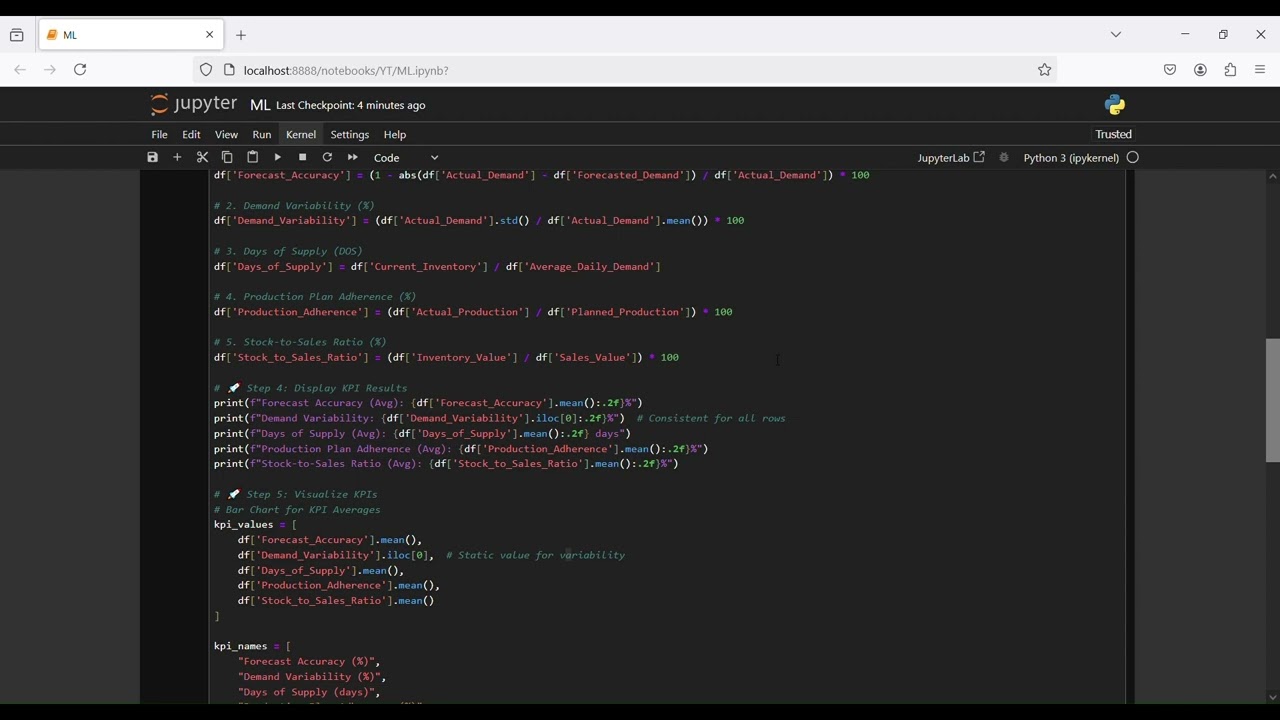
Task: Click the scrollbar down arrow
Action: [x=1273, y=698]
